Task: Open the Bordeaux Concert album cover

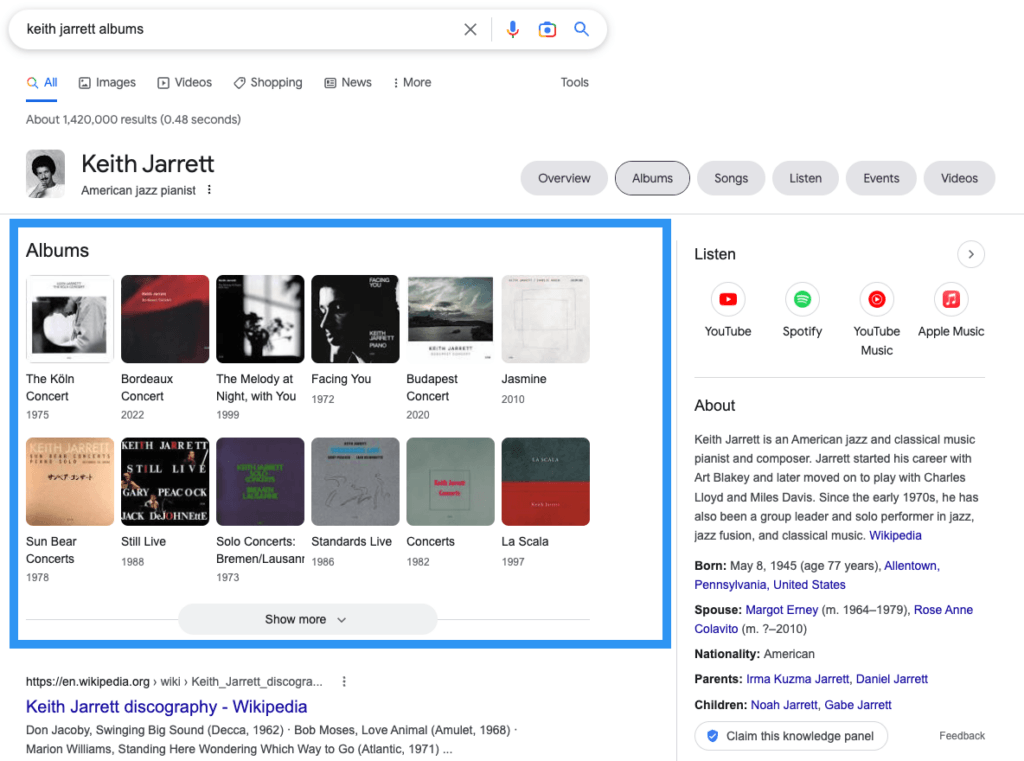Action: point(165,319)
